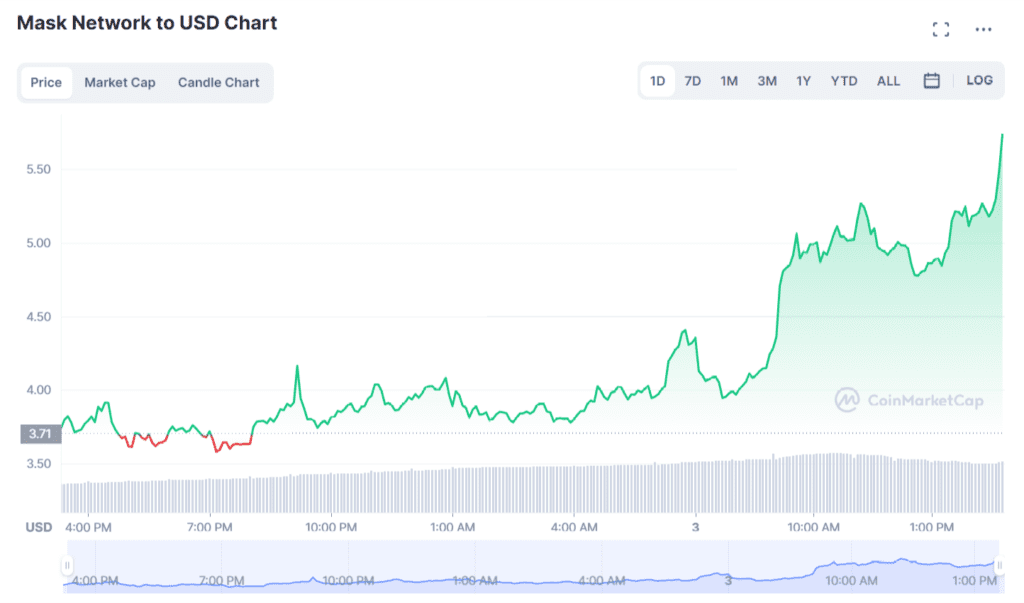Open the calendar date range picker
This screenshot has width=1024, height=603.
pyautogui.click(x=931, y=80)
